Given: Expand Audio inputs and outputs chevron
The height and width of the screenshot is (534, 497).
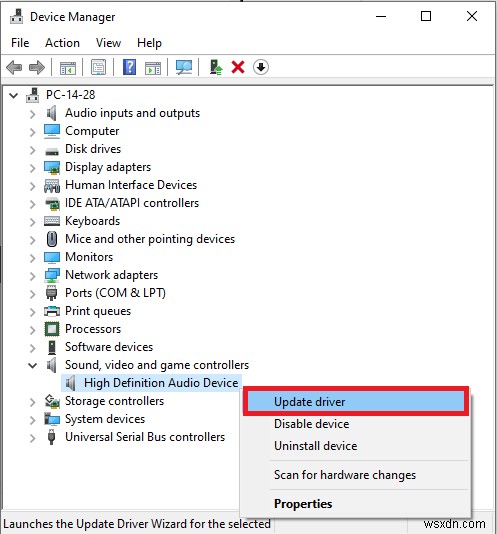Looking at the screenshot, I should (33, 114).
